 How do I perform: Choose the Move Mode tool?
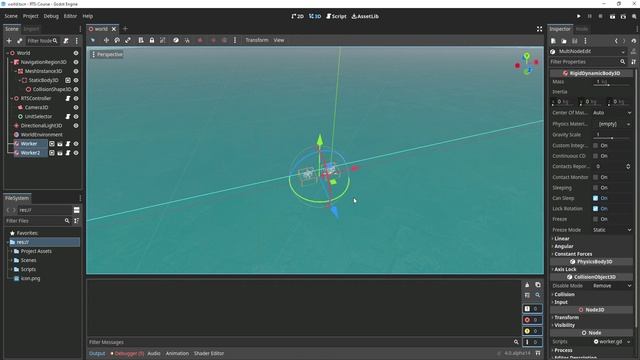point(106,40)
